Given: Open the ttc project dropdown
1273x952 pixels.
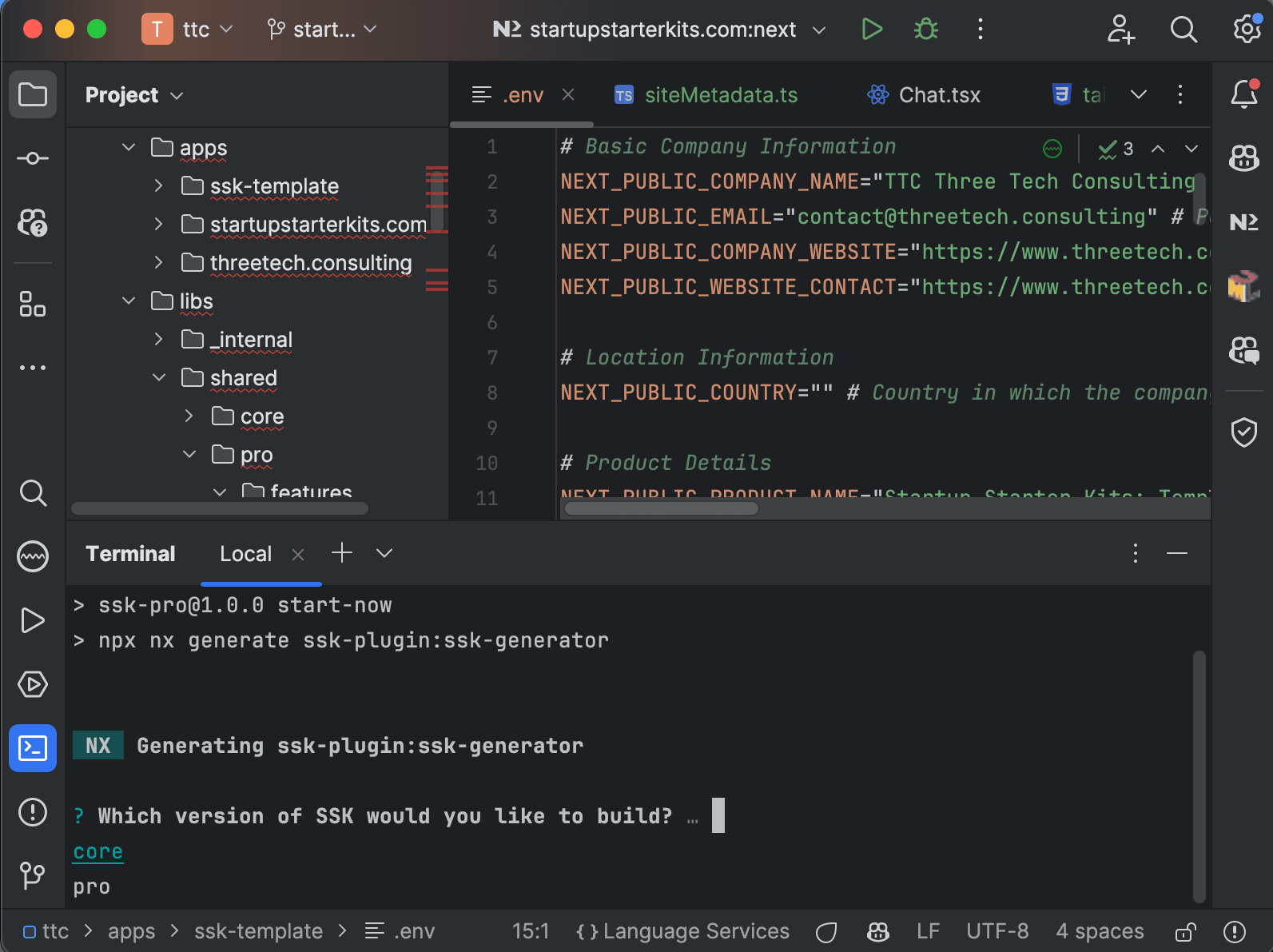Looking at the screenshot, I should (188, 30).
